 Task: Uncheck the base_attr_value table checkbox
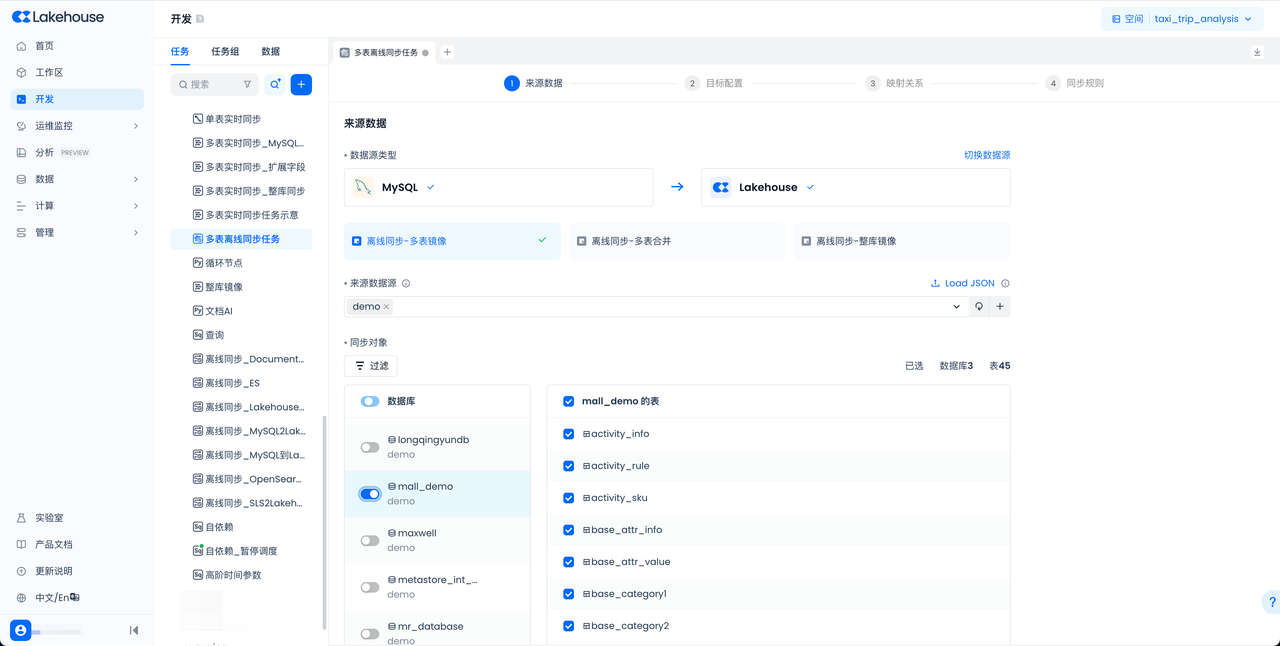point(568,562)
